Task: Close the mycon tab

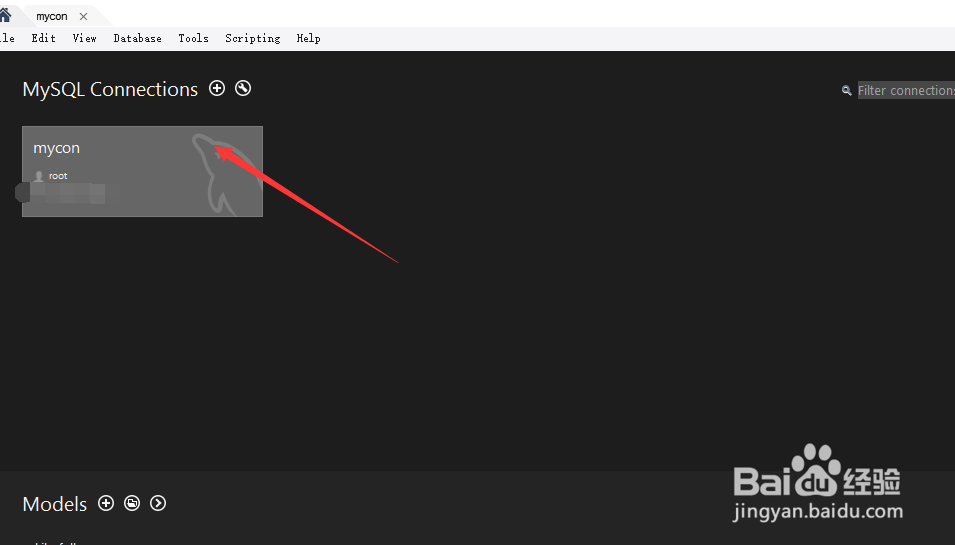Action: [83, 16]
